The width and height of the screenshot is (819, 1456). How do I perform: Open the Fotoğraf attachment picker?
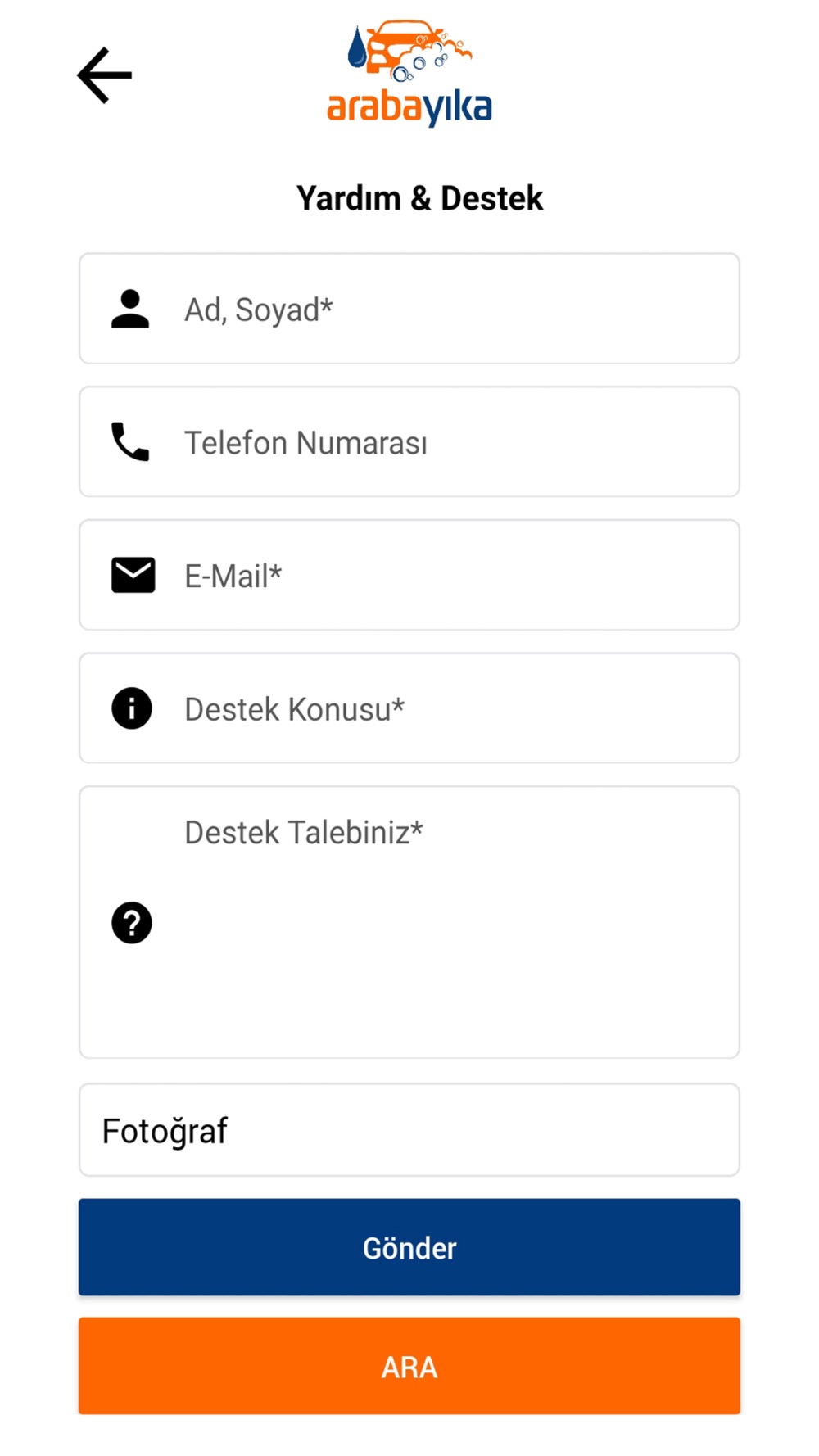point(409,1130)
